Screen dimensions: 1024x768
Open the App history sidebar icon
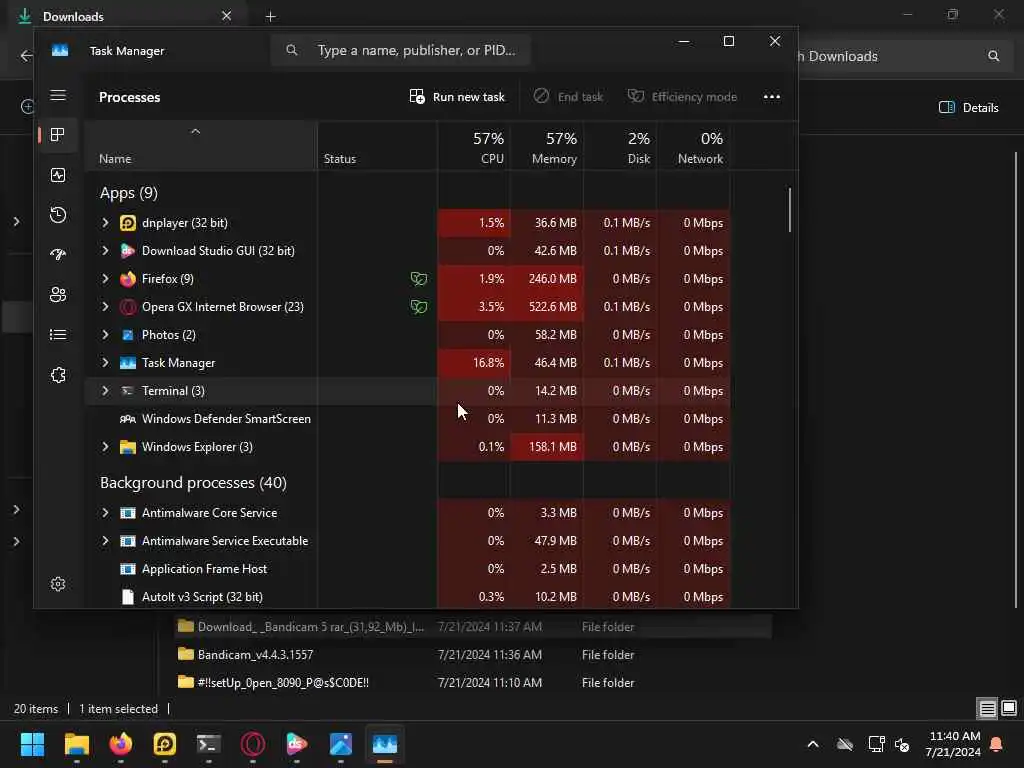tap(58, 215)
